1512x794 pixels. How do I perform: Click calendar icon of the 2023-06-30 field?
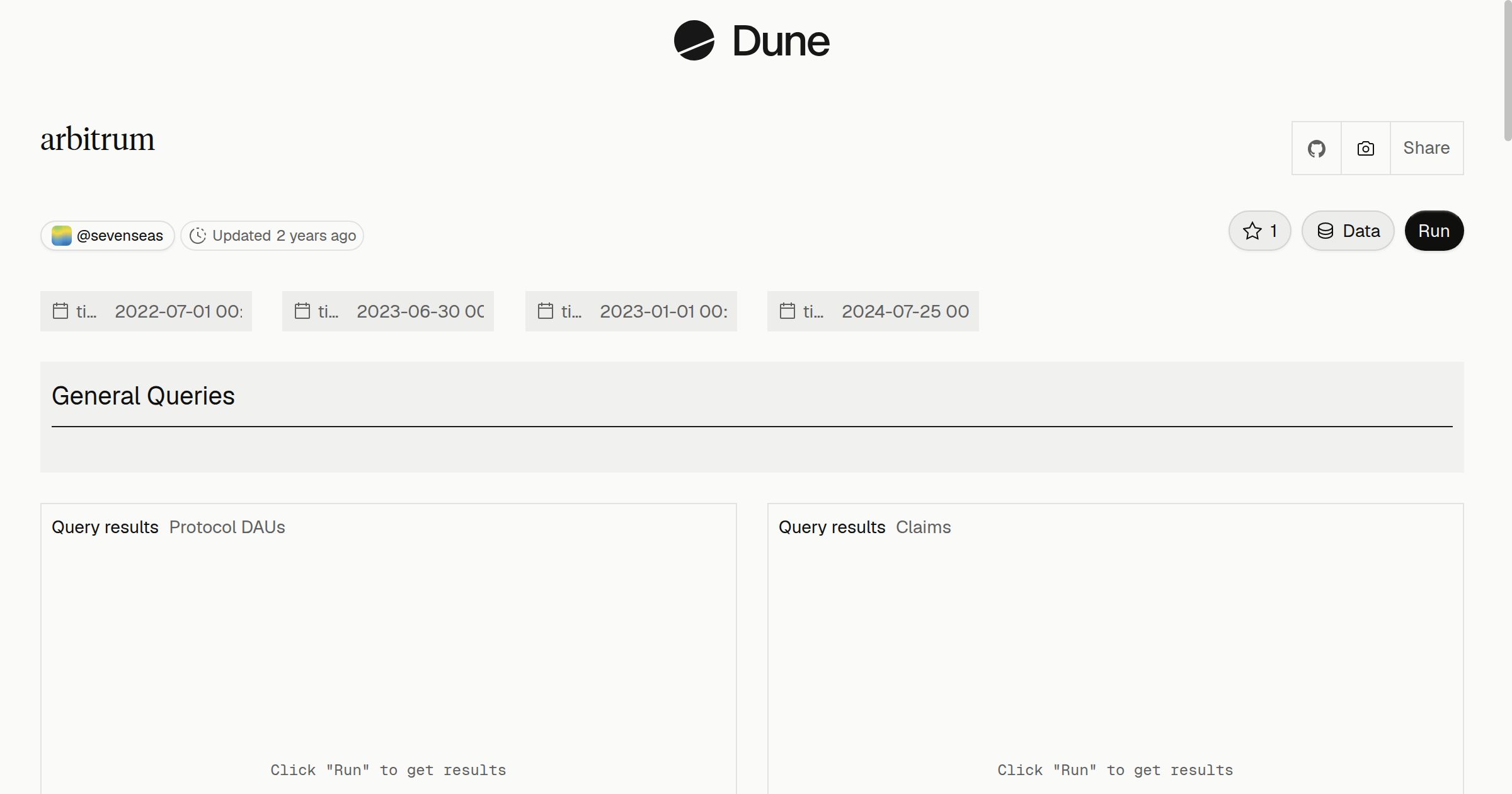pyautogui.click(x=302, y=311)
